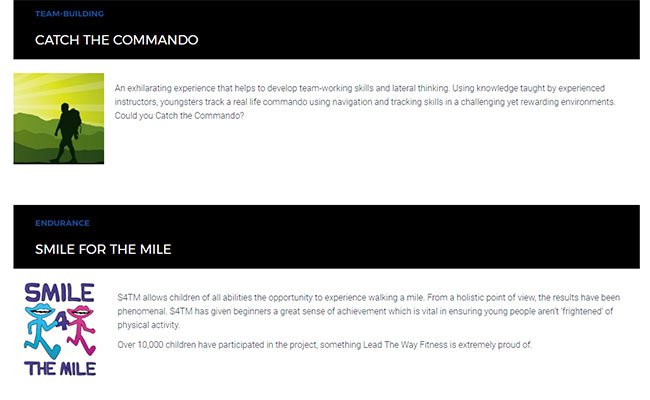This screenshot has height=400, width=650.
Task: Click THE MILE text in the logo
Action: (x=60, y=368)
